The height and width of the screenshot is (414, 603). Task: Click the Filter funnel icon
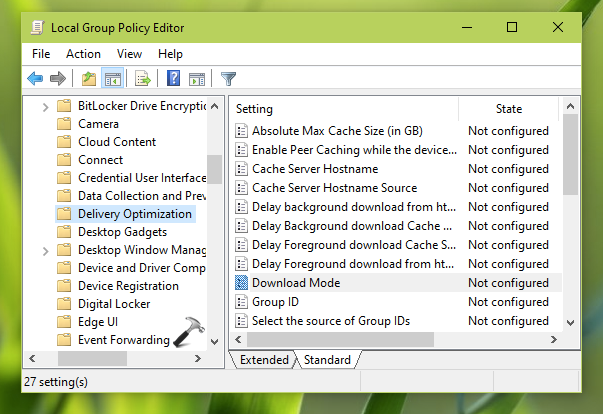pos(228,78)
